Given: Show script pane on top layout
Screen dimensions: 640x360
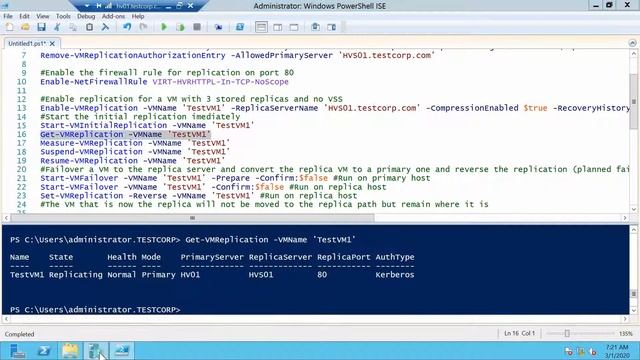Looking at the screenshot, I should click(261, 27).
